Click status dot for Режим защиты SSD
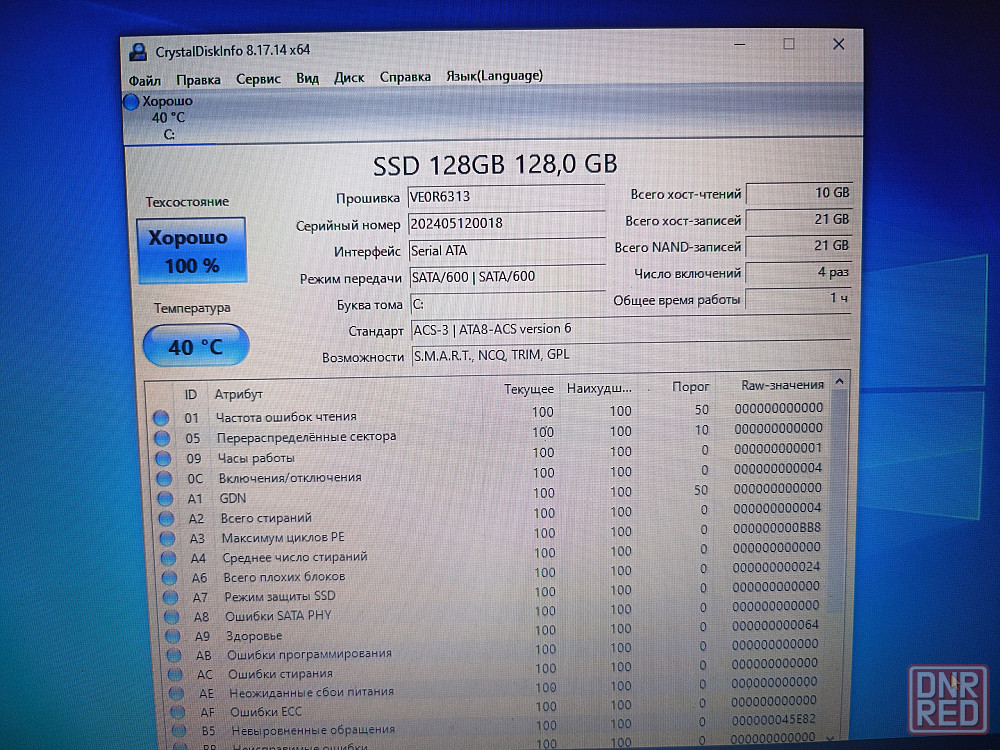1000x750 pixels. point(170,598)
